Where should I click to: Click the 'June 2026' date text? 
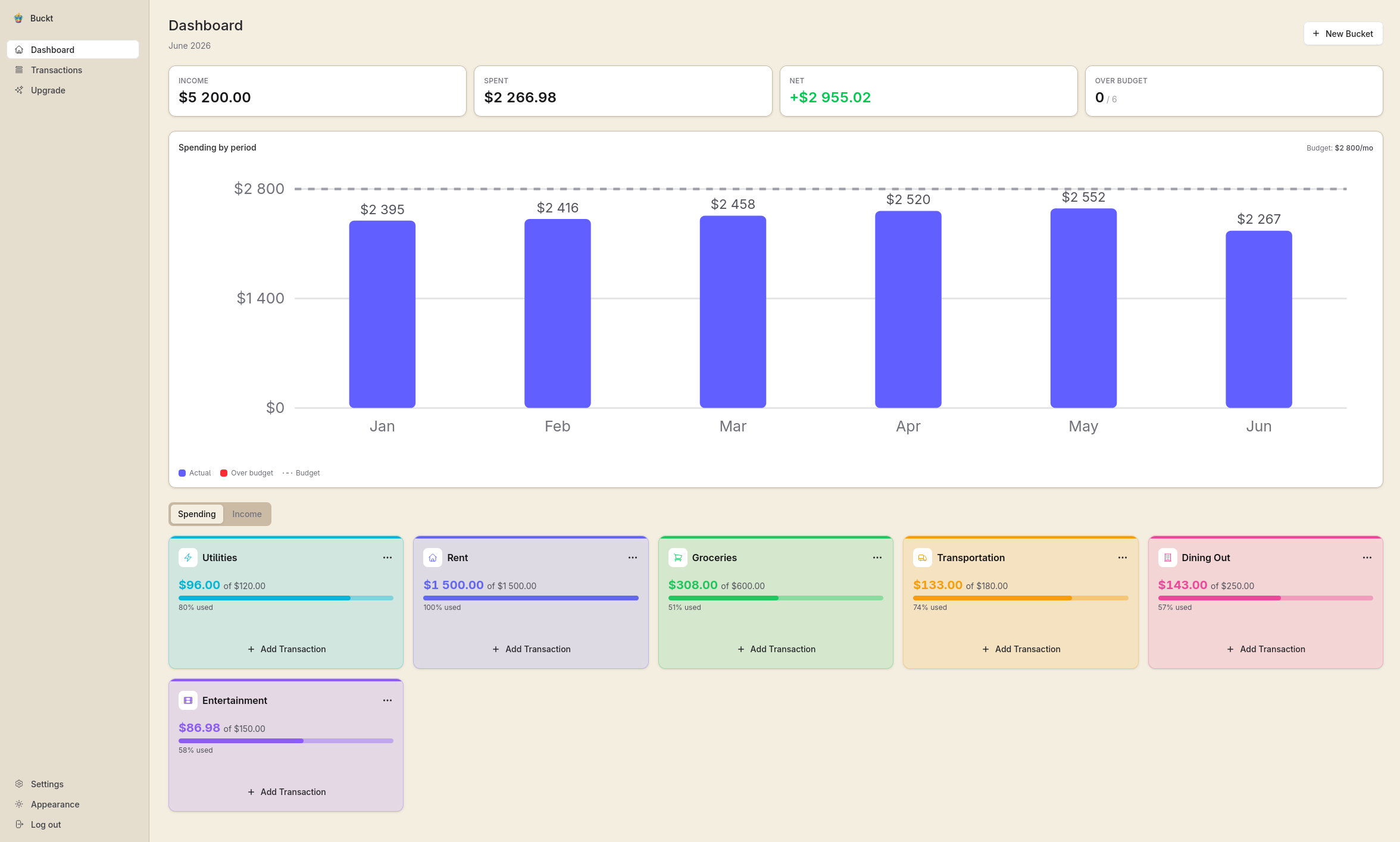pos(189,46)
